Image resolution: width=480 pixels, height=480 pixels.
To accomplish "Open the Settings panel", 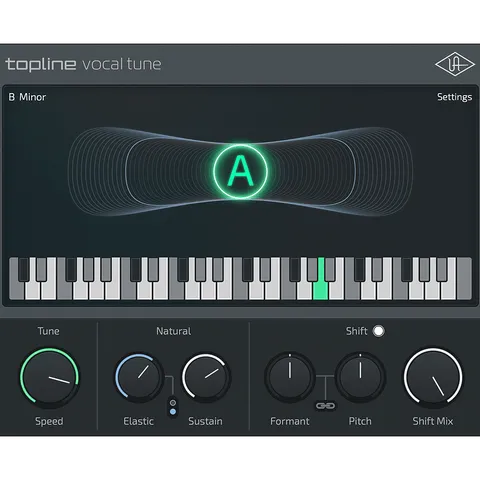I will [454, 97].
